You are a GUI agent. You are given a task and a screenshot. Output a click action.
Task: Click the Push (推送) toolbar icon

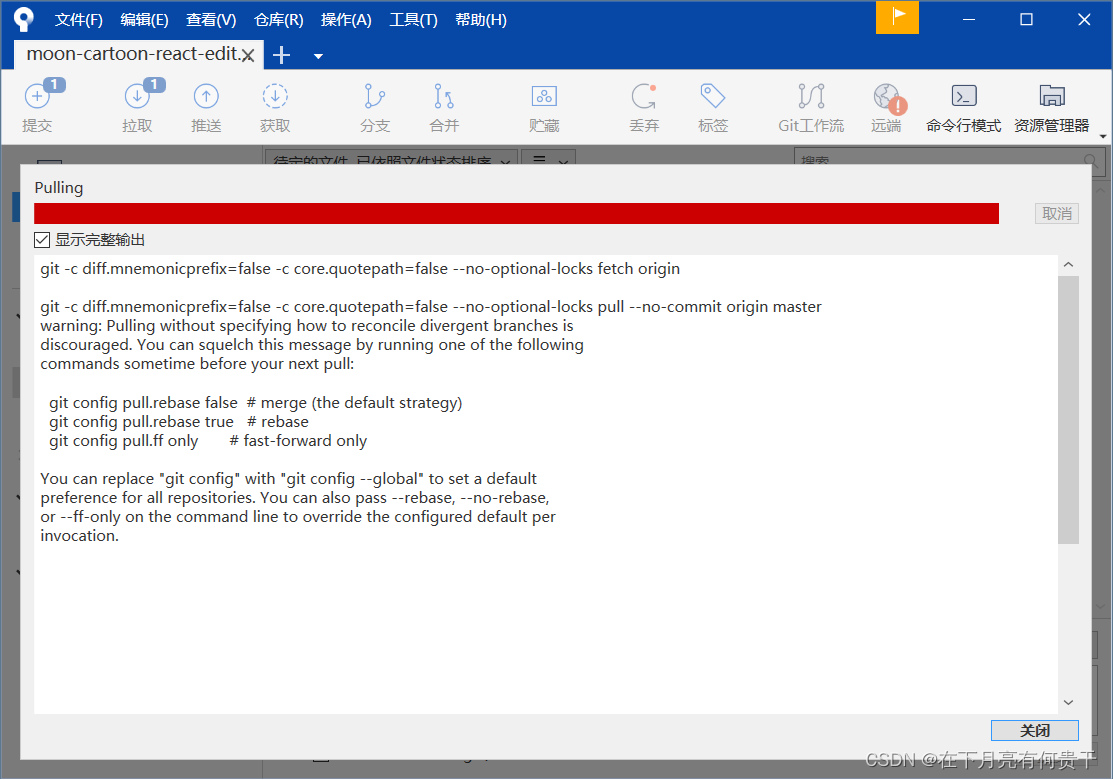[206, 106]
